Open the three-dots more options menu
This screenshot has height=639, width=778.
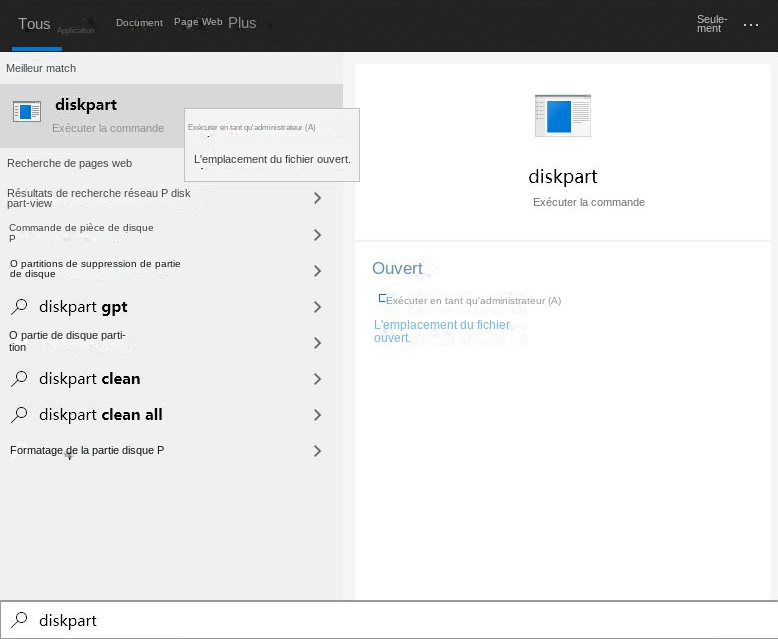(751, 24)
